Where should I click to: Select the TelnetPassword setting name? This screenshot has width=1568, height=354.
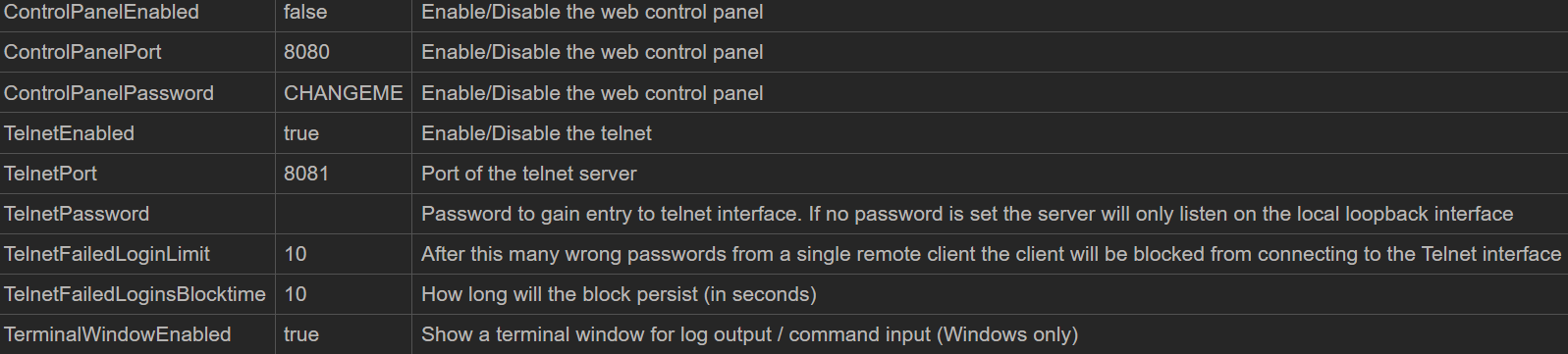pyautogui.click(x=77, y=214)
